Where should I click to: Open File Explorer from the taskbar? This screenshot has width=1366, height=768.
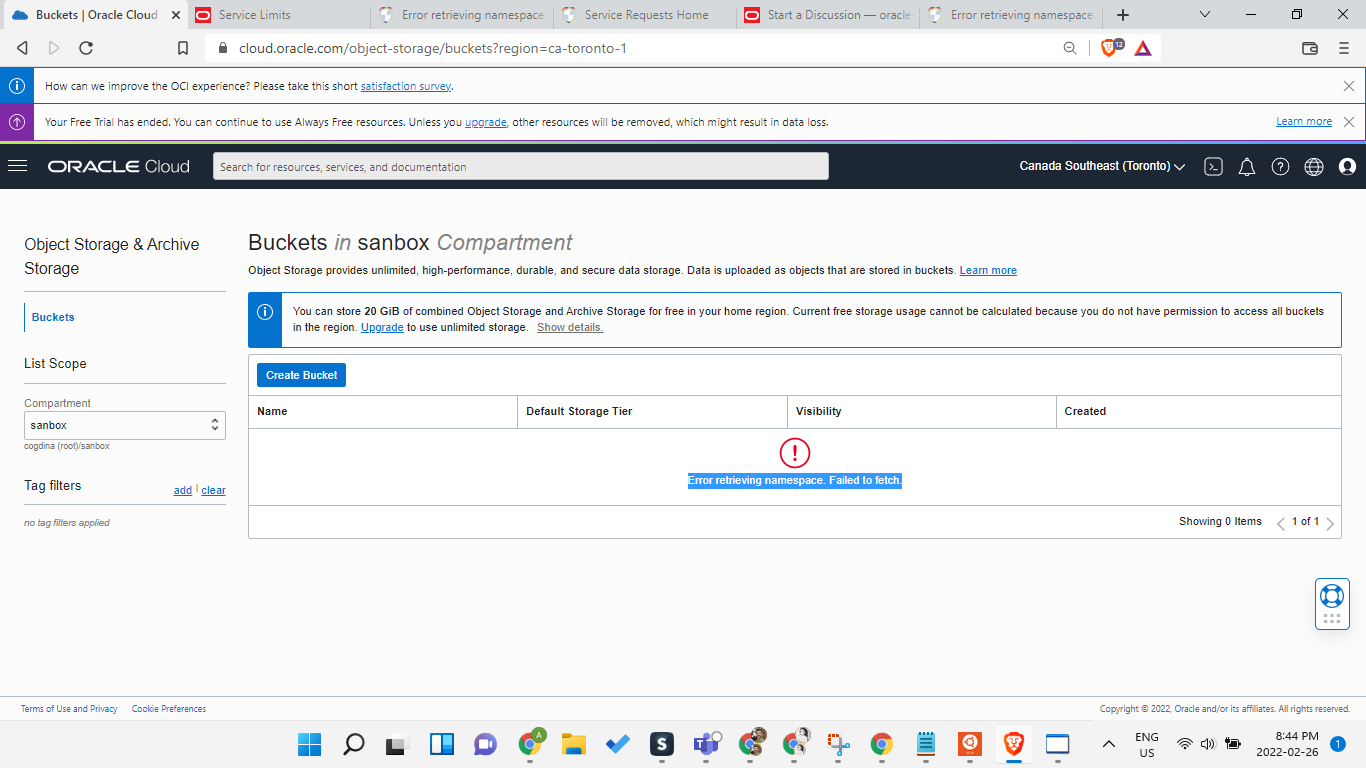pyautogui.click(x=573, y=744)
